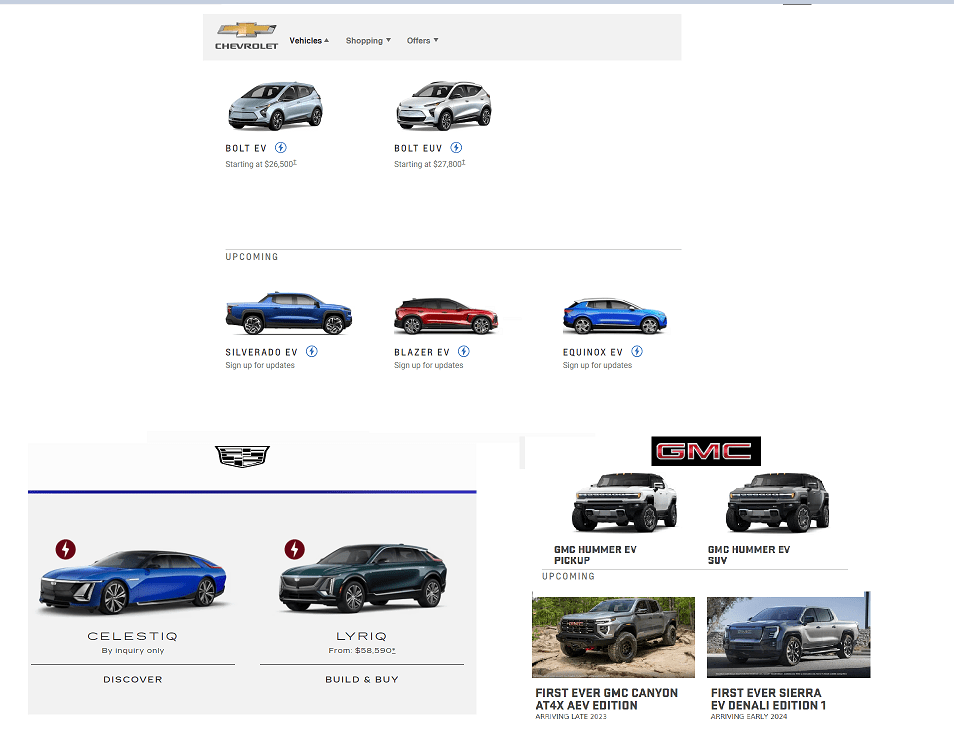954x745 pixels.
Task: Click the dark green Lyriq car image
Action: (363, 578)
